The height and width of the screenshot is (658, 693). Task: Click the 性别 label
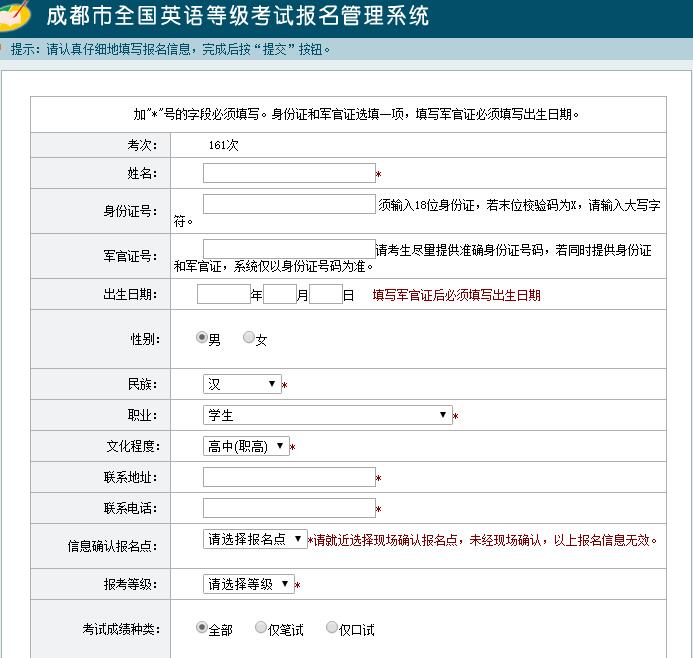click(145, 339)
